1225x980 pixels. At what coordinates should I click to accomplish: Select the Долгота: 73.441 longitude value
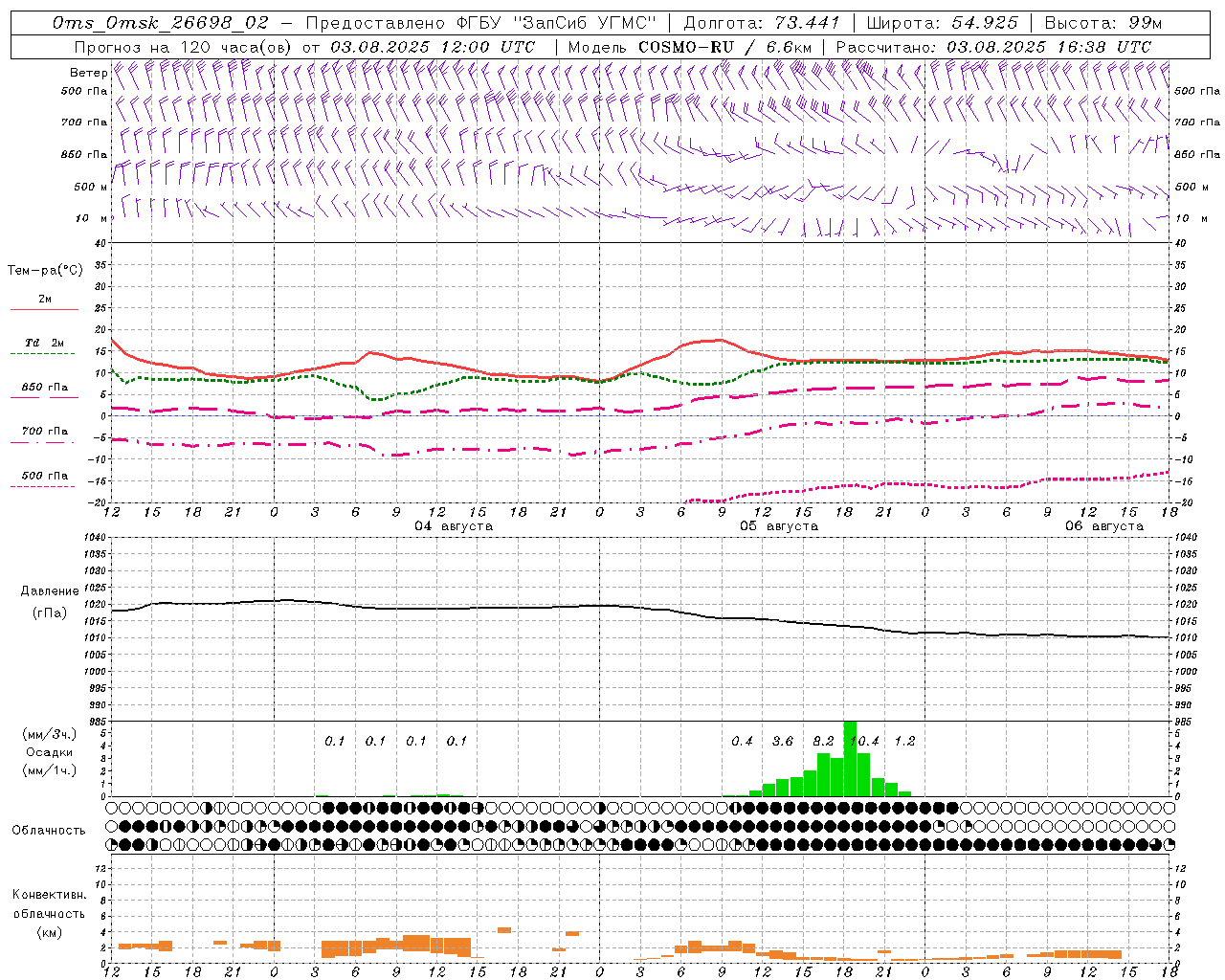762,22
